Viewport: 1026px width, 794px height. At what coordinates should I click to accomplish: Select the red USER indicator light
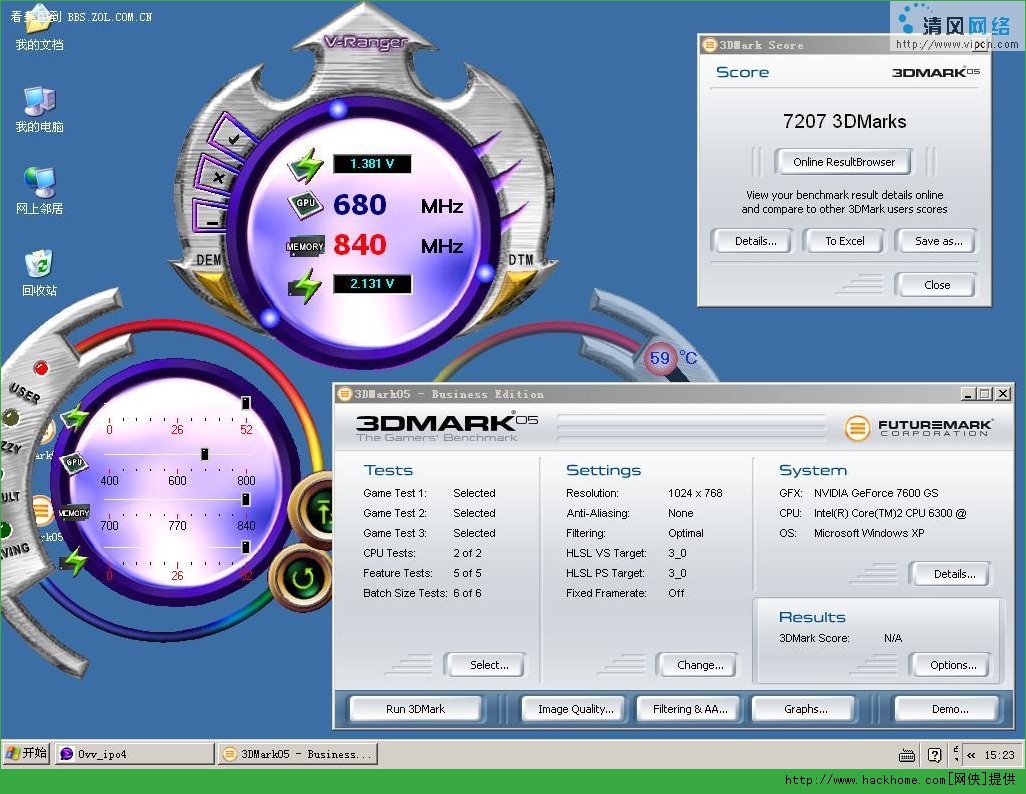coord(41,368)
